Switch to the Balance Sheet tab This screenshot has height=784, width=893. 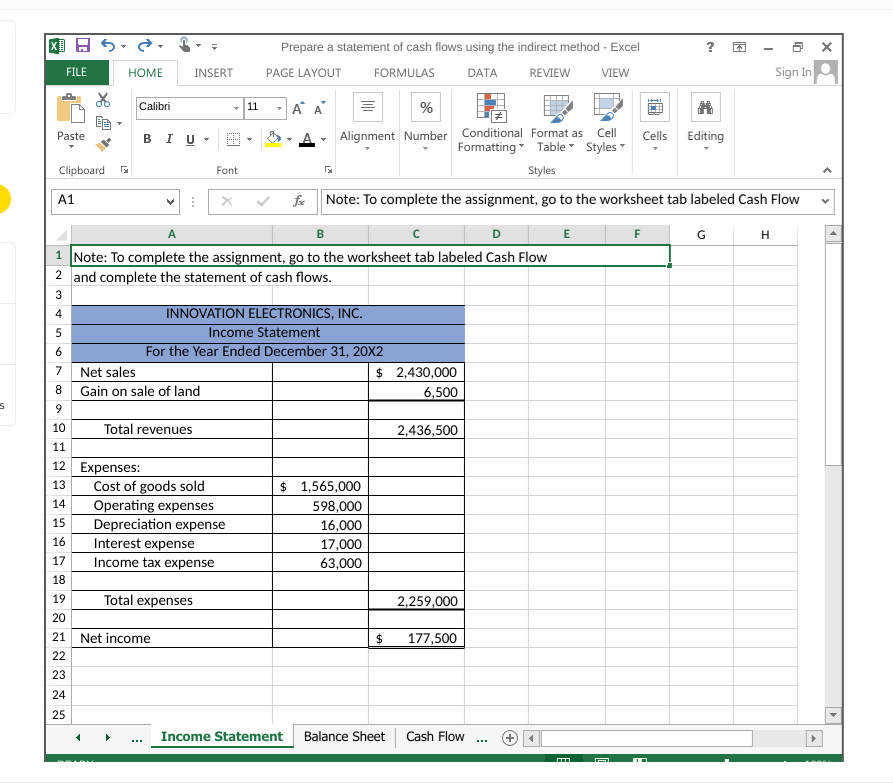coord(344,737)
